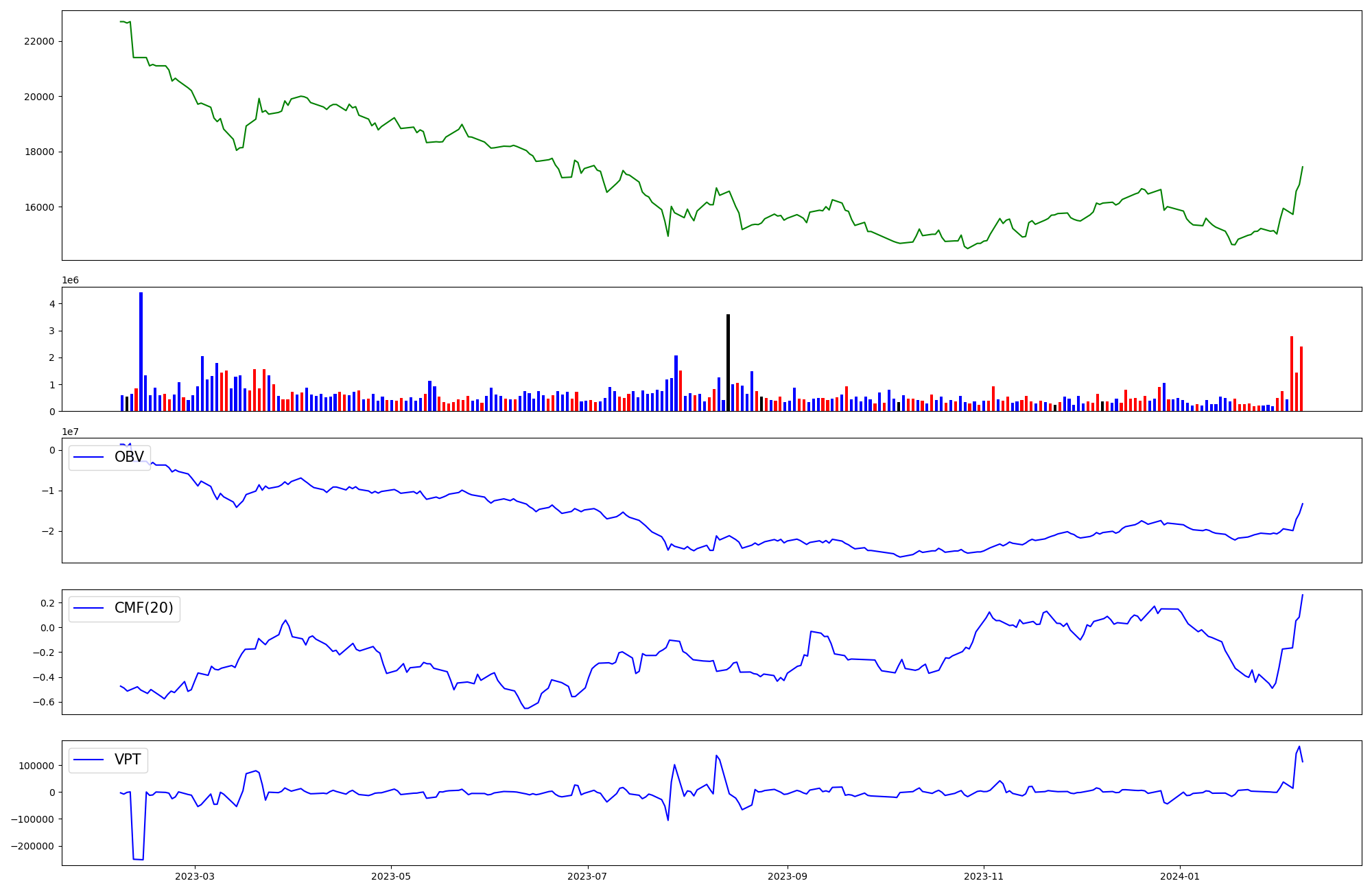Image resolution: width=1372 pixels, height=892 pixels.
Task: Click the 2023-11 x-axis date label
Action: 984,876
